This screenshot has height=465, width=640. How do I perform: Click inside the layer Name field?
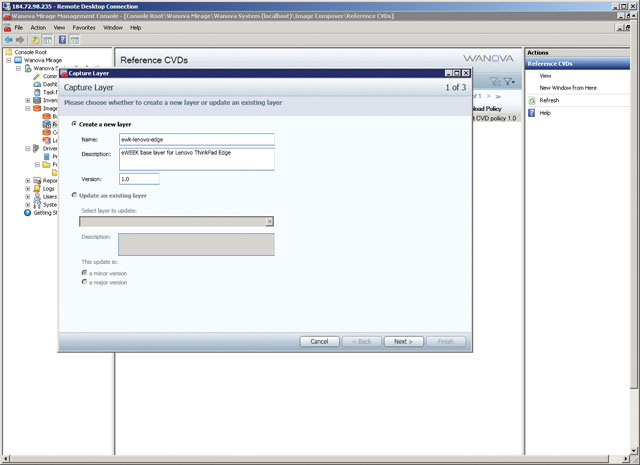tap(197, 139)
